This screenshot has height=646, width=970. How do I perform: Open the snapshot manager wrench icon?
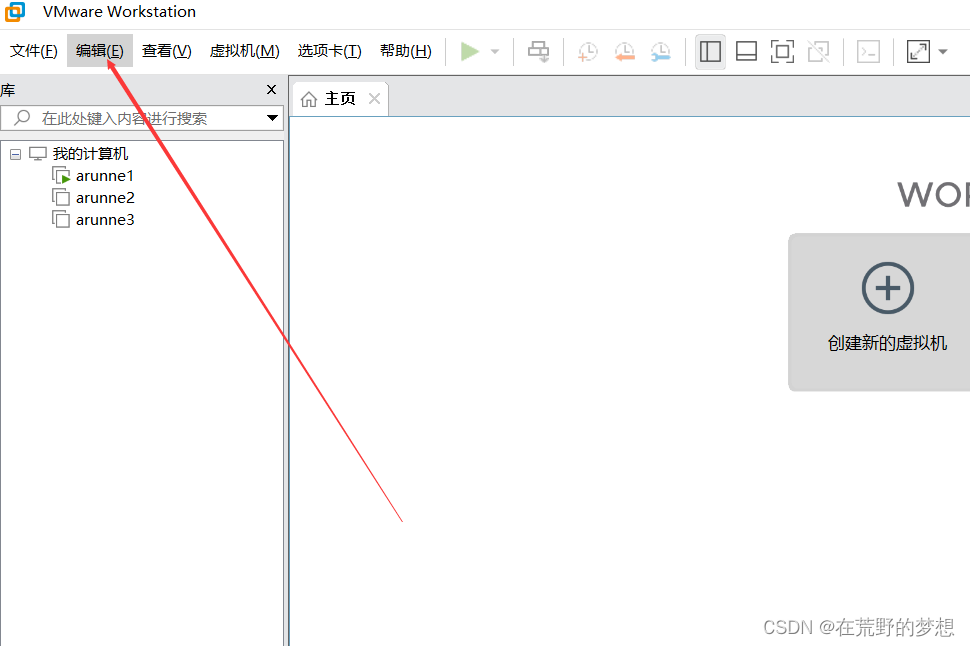tap(661, 52)
